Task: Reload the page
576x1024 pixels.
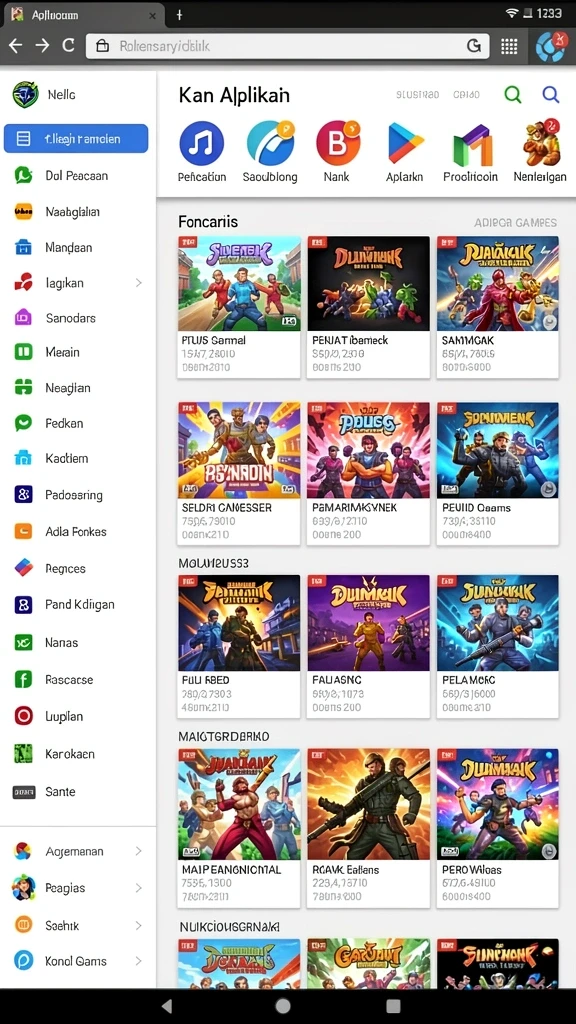Action: click(x=69, y=46)
